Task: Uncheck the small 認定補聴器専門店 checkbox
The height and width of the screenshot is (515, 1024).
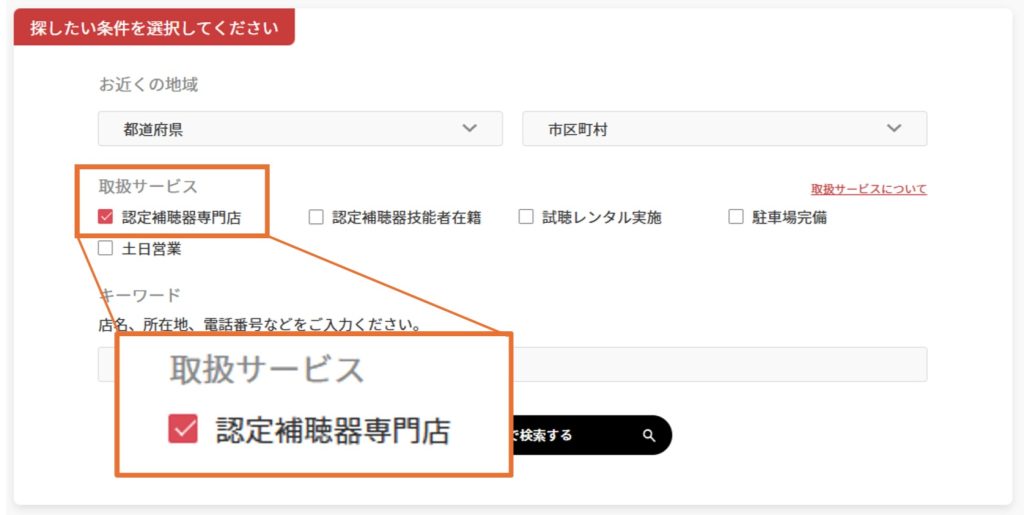Action: (105, 217)
